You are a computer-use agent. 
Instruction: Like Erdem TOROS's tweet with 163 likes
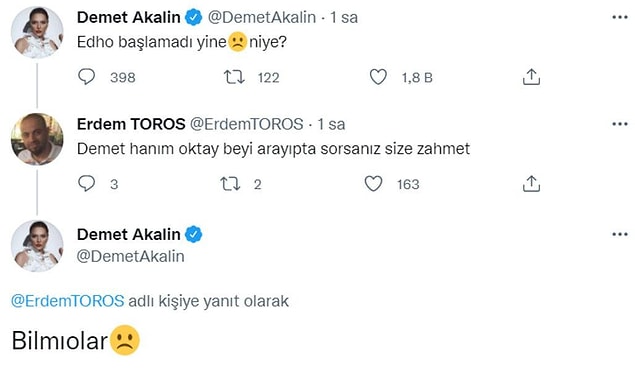373,184
